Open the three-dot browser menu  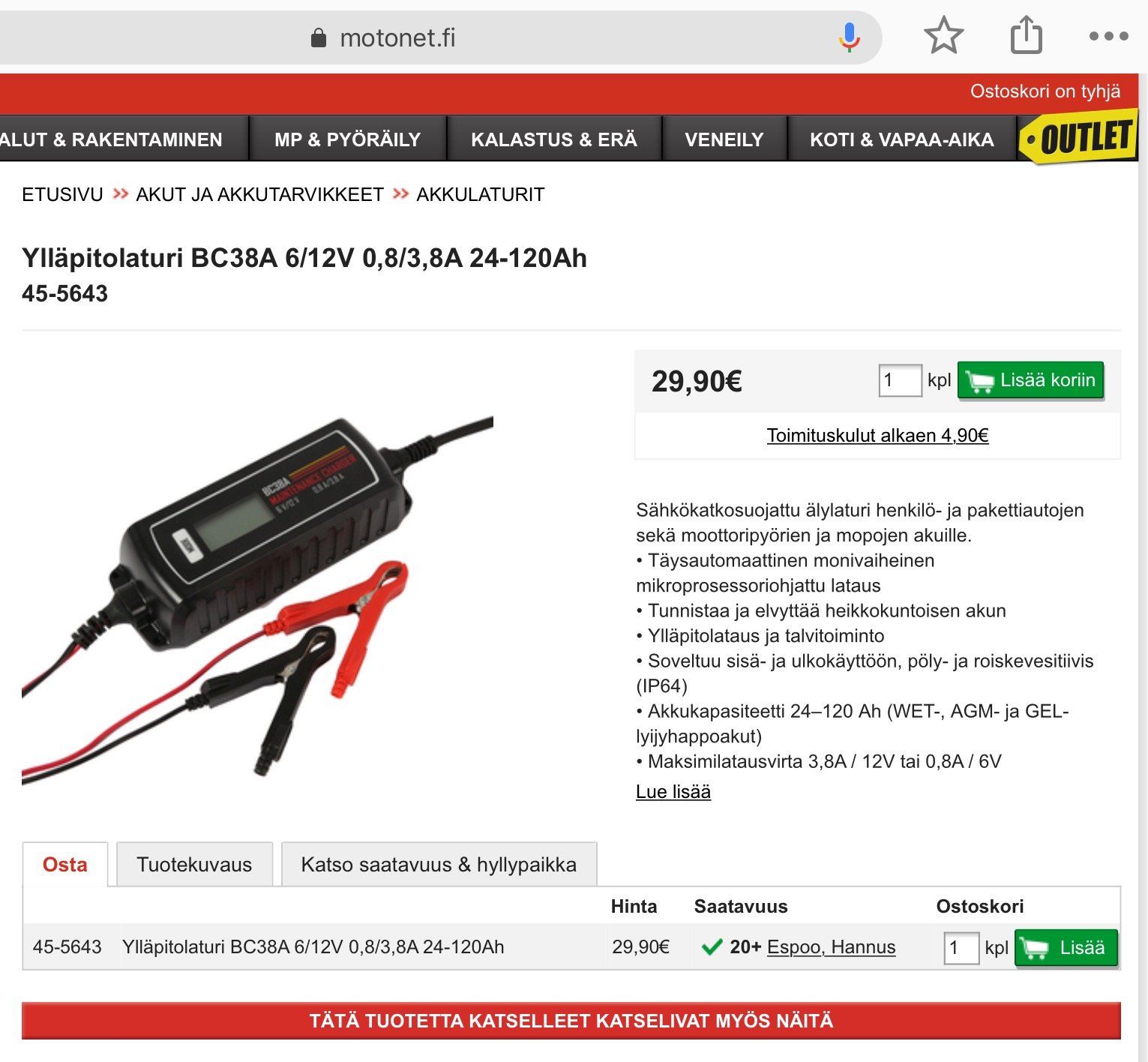(1108, 36)
